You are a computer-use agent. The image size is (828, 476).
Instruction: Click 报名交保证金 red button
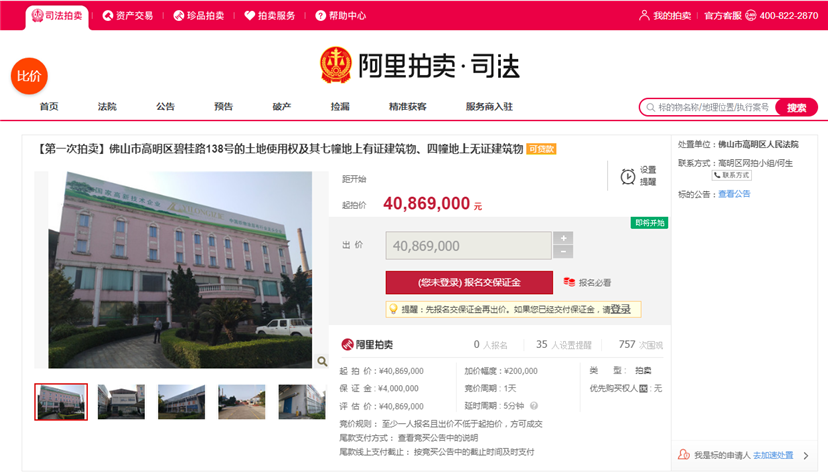coord(469,283)
